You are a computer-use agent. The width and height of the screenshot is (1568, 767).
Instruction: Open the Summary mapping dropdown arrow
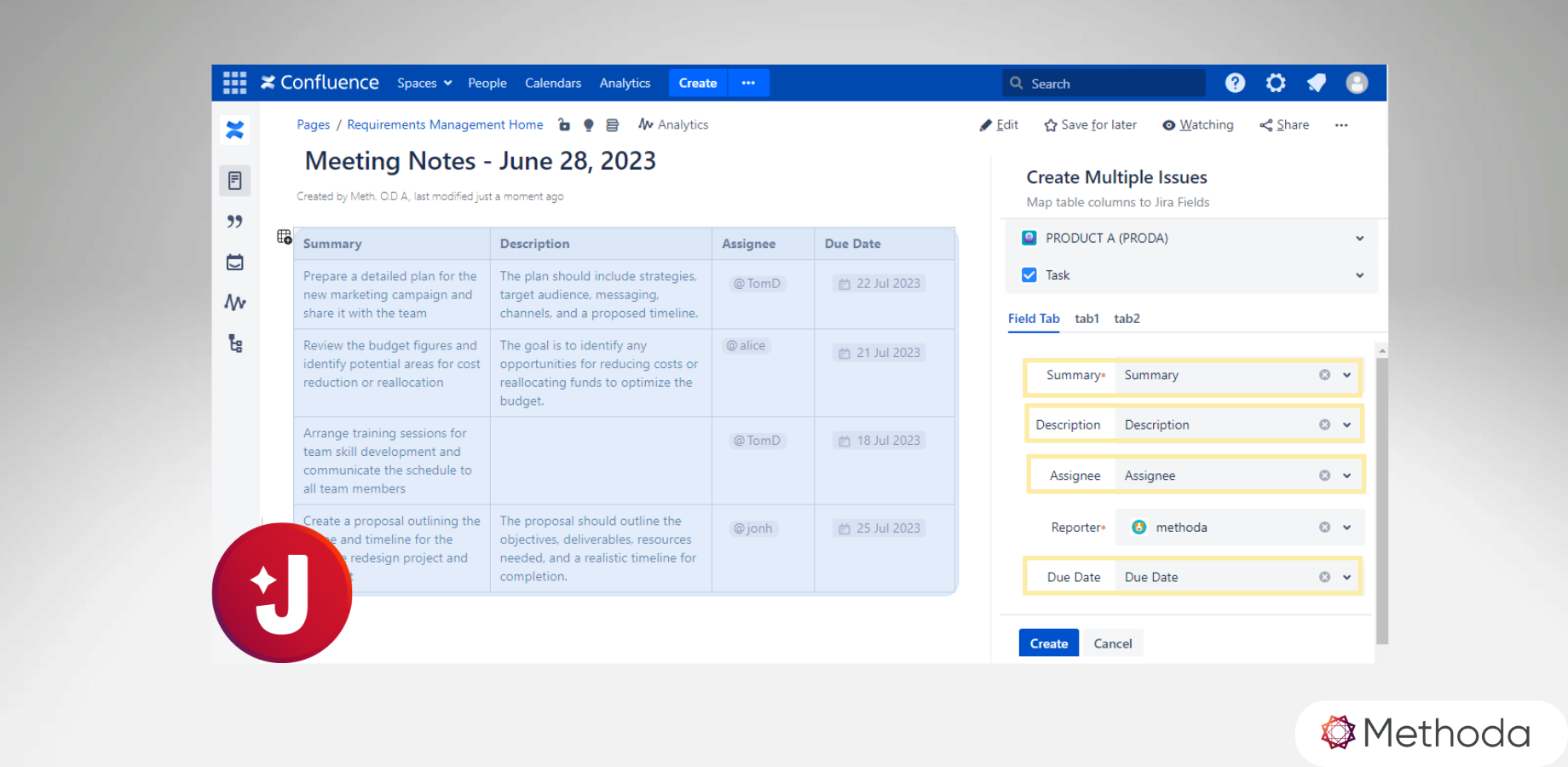point(1347,375)
